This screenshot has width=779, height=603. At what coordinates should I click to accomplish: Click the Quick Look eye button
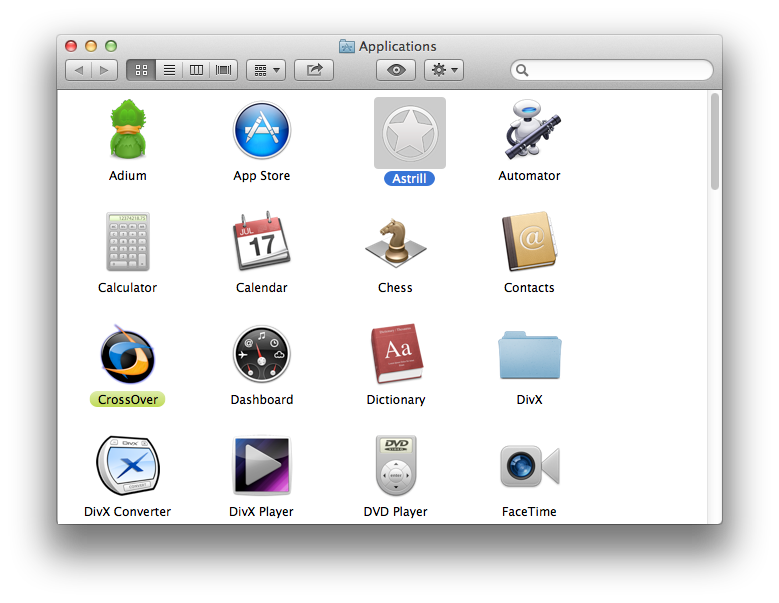click(x=396, y=70)
